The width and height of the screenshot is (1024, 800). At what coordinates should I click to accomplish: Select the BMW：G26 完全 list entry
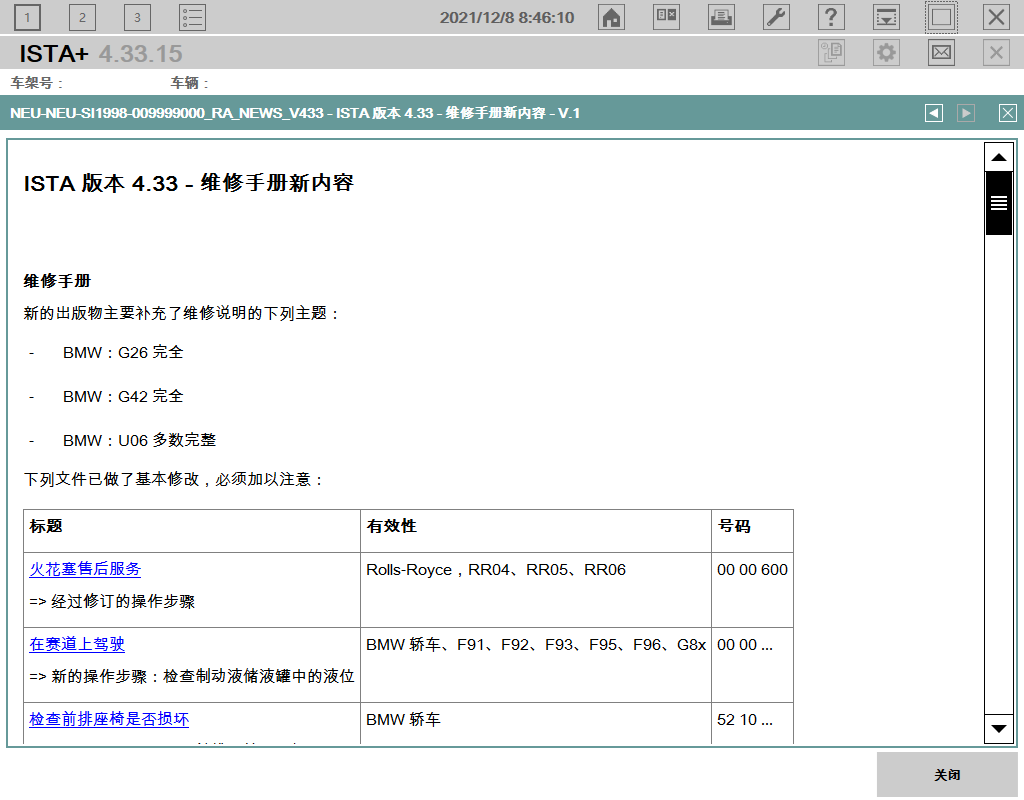click(123, 353)
